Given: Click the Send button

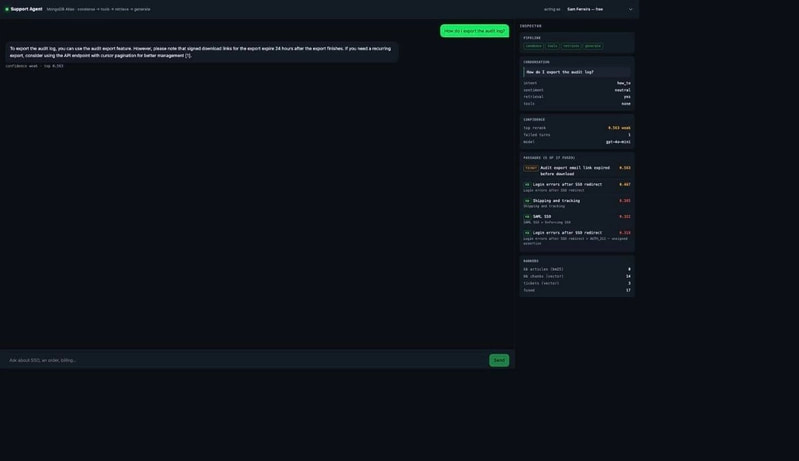Looking at the screenshot, I should pyautogui.click(x=499, y=360).
